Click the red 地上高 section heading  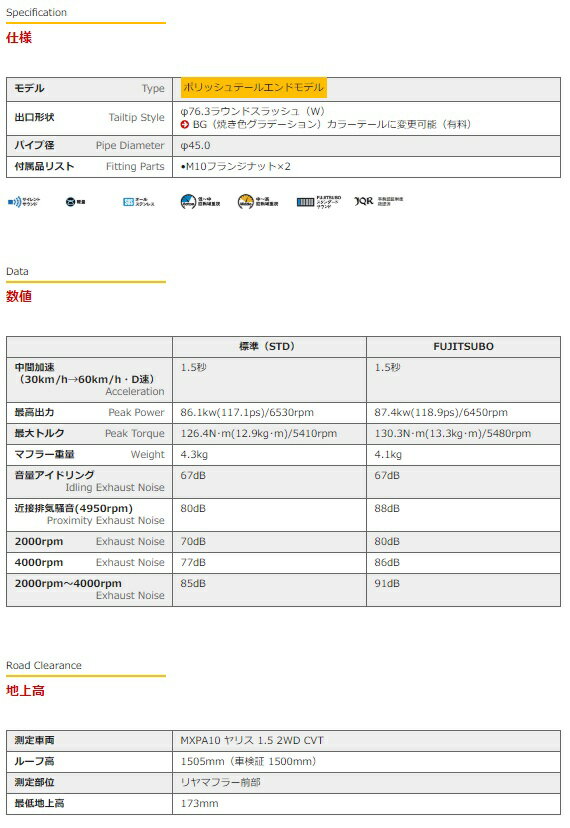point(25,690)
